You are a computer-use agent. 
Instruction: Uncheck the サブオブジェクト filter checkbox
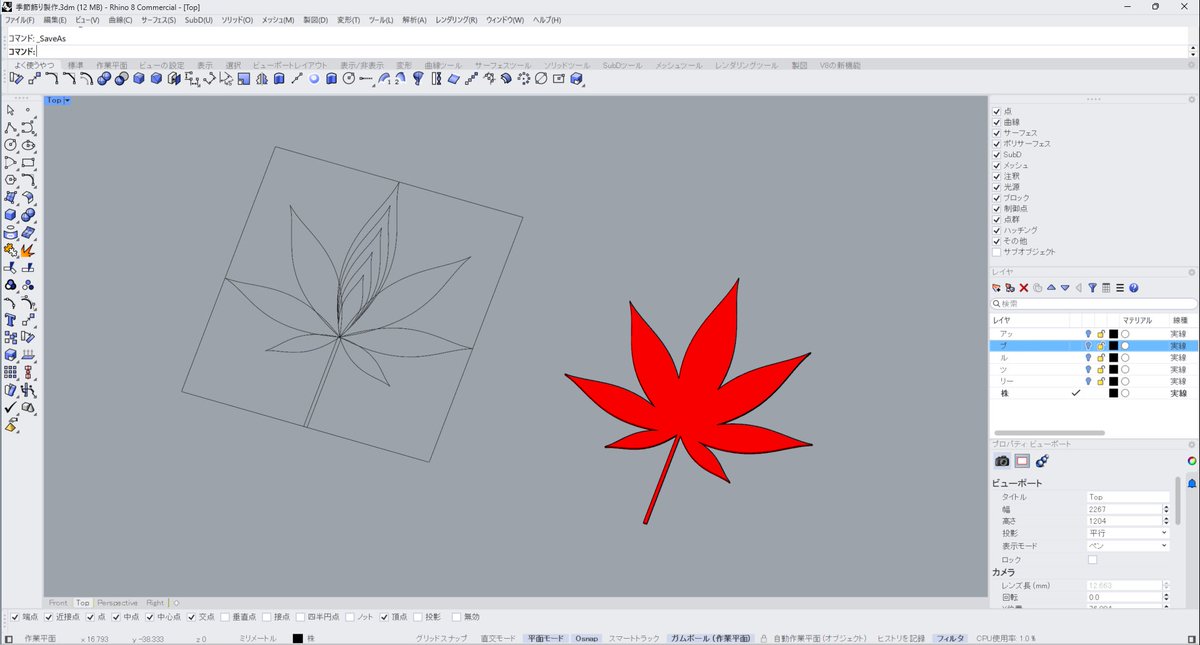click(997, 250)
